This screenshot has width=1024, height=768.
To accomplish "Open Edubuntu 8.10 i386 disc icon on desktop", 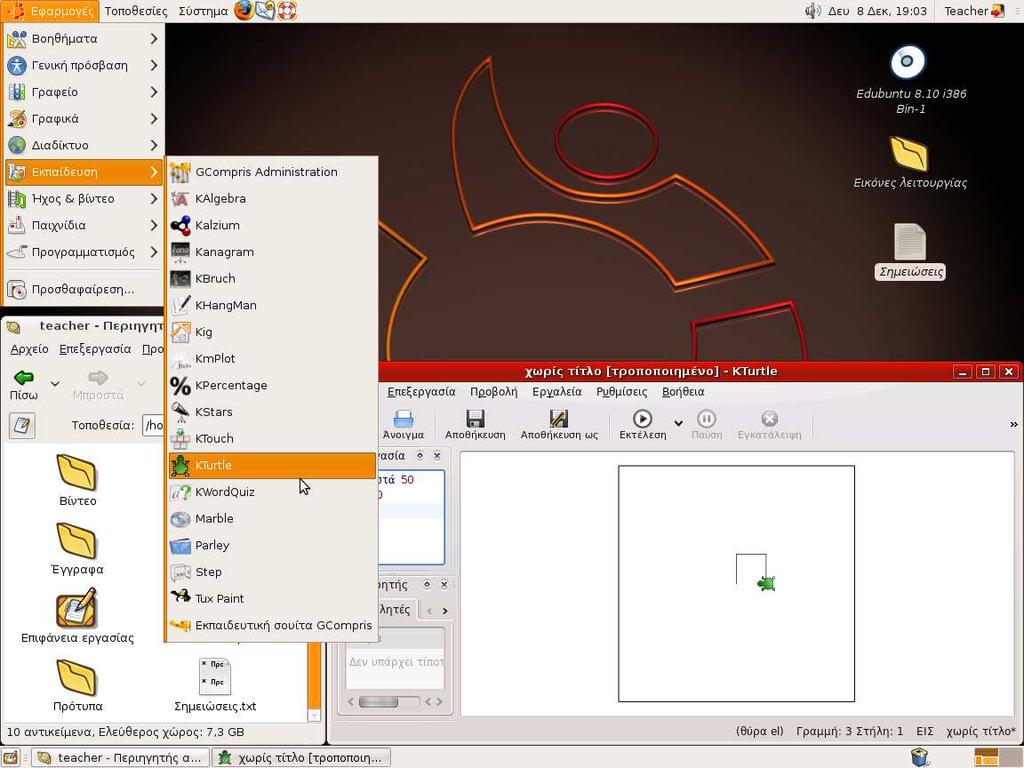I will pyautogui.click(x=908, y=62).
